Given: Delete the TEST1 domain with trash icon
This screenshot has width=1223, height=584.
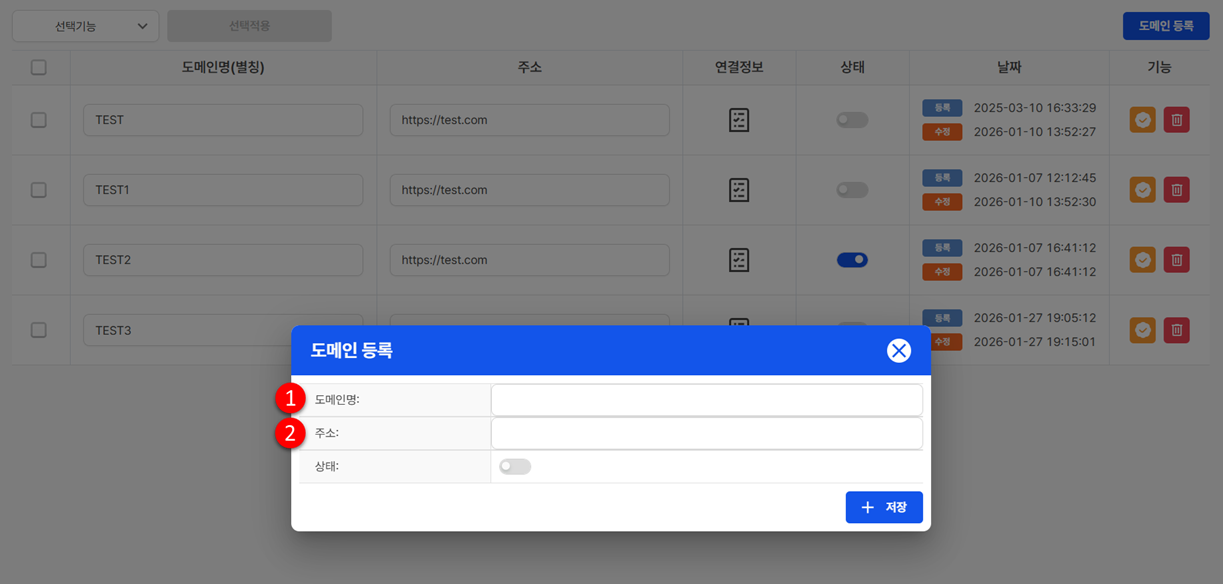Looking at the screenshot, I should tap(1177, 190).
